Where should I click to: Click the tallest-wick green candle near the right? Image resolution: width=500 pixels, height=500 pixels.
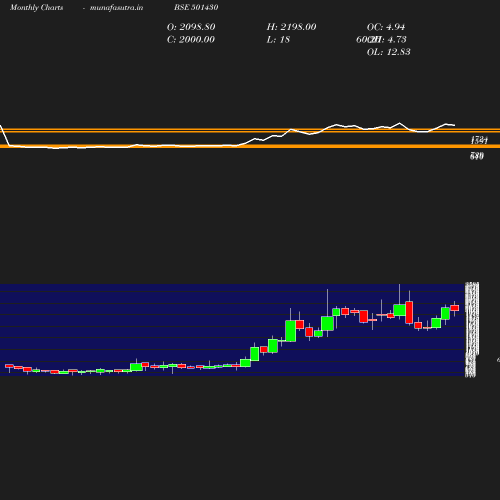point(399,310)
